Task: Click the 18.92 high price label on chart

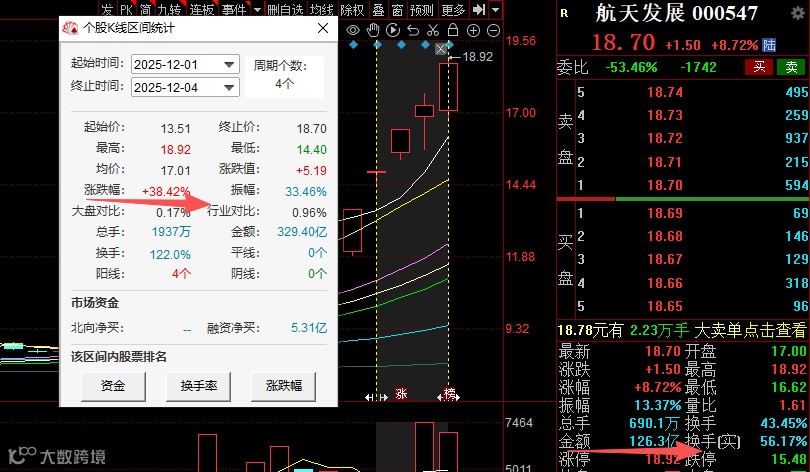Action: [477, 57]
